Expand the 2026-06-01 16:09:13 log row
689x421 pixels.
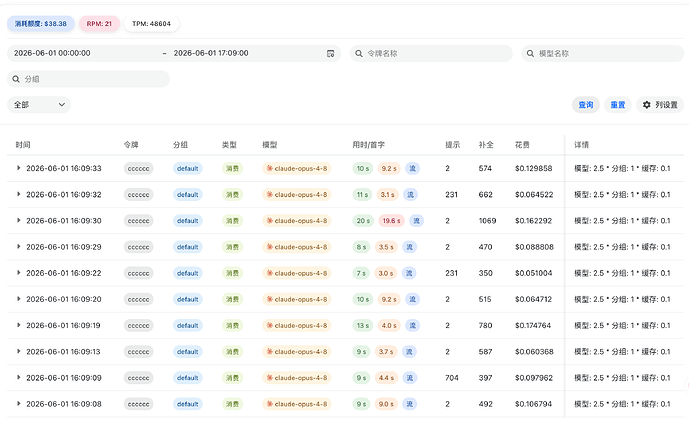[18, 351]
